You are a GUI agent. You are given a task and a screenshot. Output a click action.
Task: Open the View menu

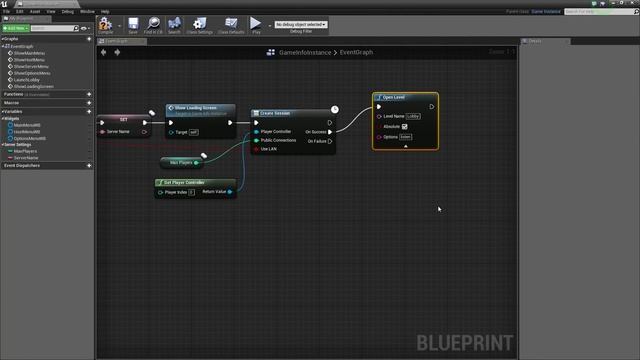51,11
